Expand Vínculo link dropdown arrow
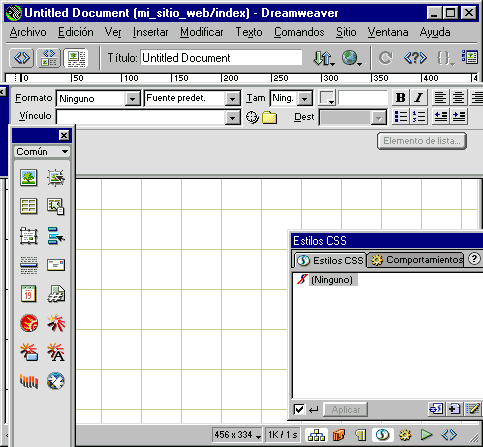 [232, 118]
